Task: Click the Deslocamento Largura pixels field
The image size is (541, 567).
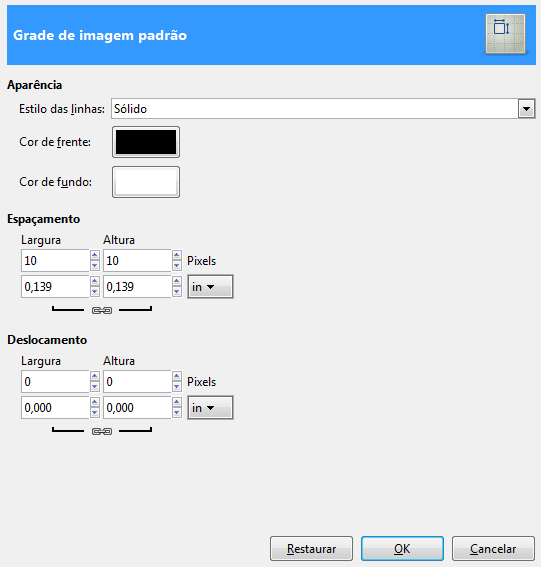Action: coord(55,381)
